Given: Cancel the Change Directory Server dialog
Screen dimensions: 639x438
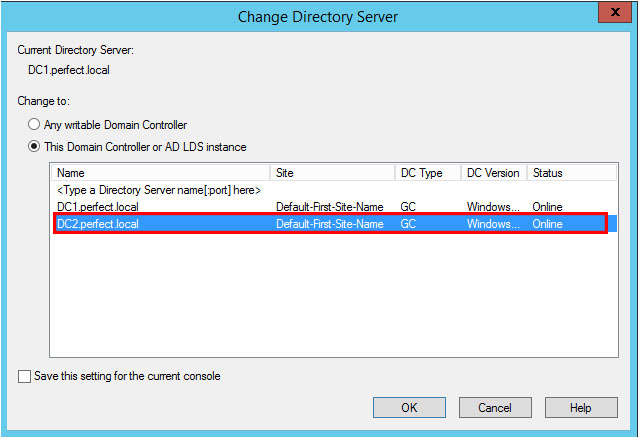Looking at the screenshot, I should pyautogui.click(x=495, y=407).
